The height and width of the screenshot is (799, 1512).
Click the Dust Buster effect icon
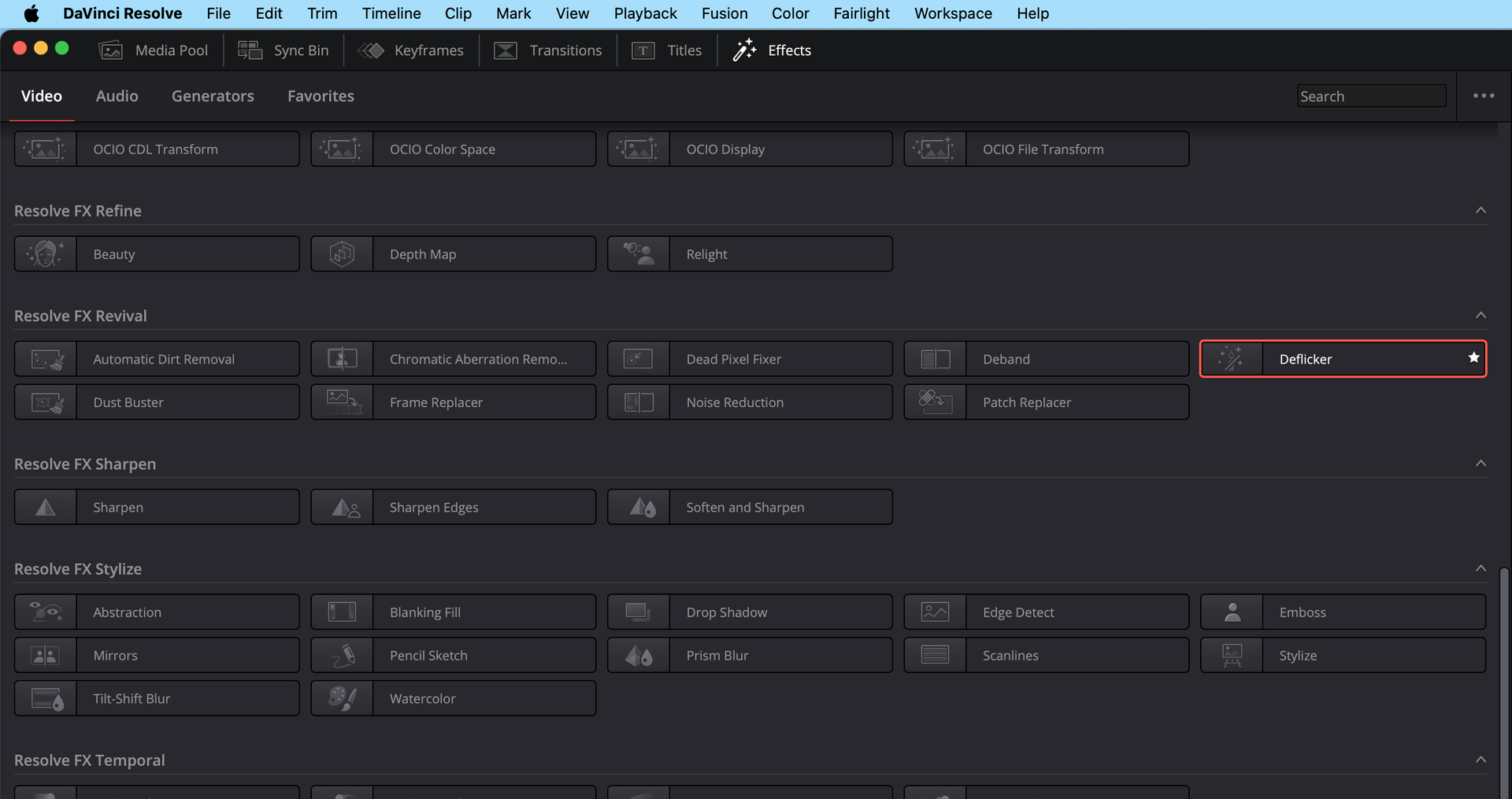(46, 402)
